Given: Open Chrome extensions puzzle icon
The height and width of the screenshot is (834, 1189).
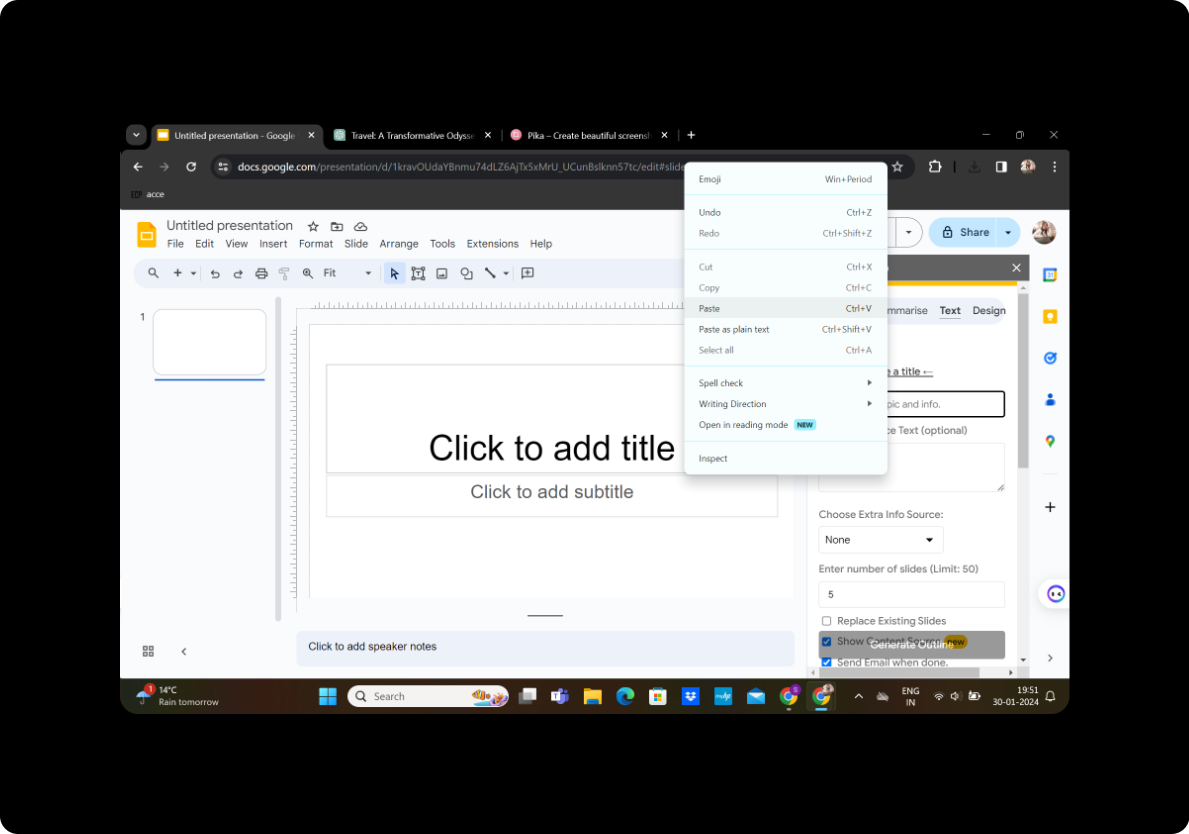Looking at the screenshot, I should coord(935,167).
